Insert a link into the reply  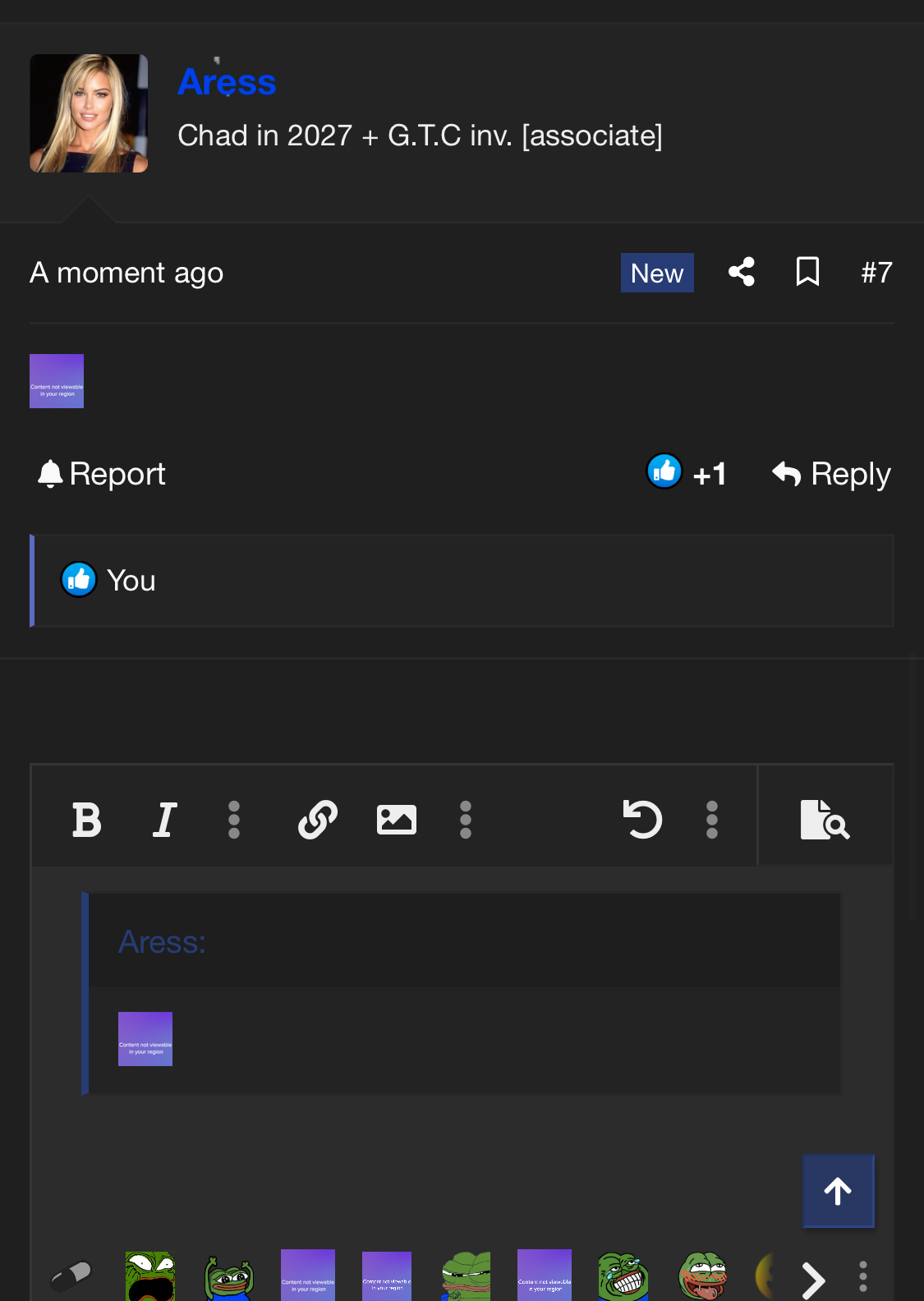tap(318, 820)
